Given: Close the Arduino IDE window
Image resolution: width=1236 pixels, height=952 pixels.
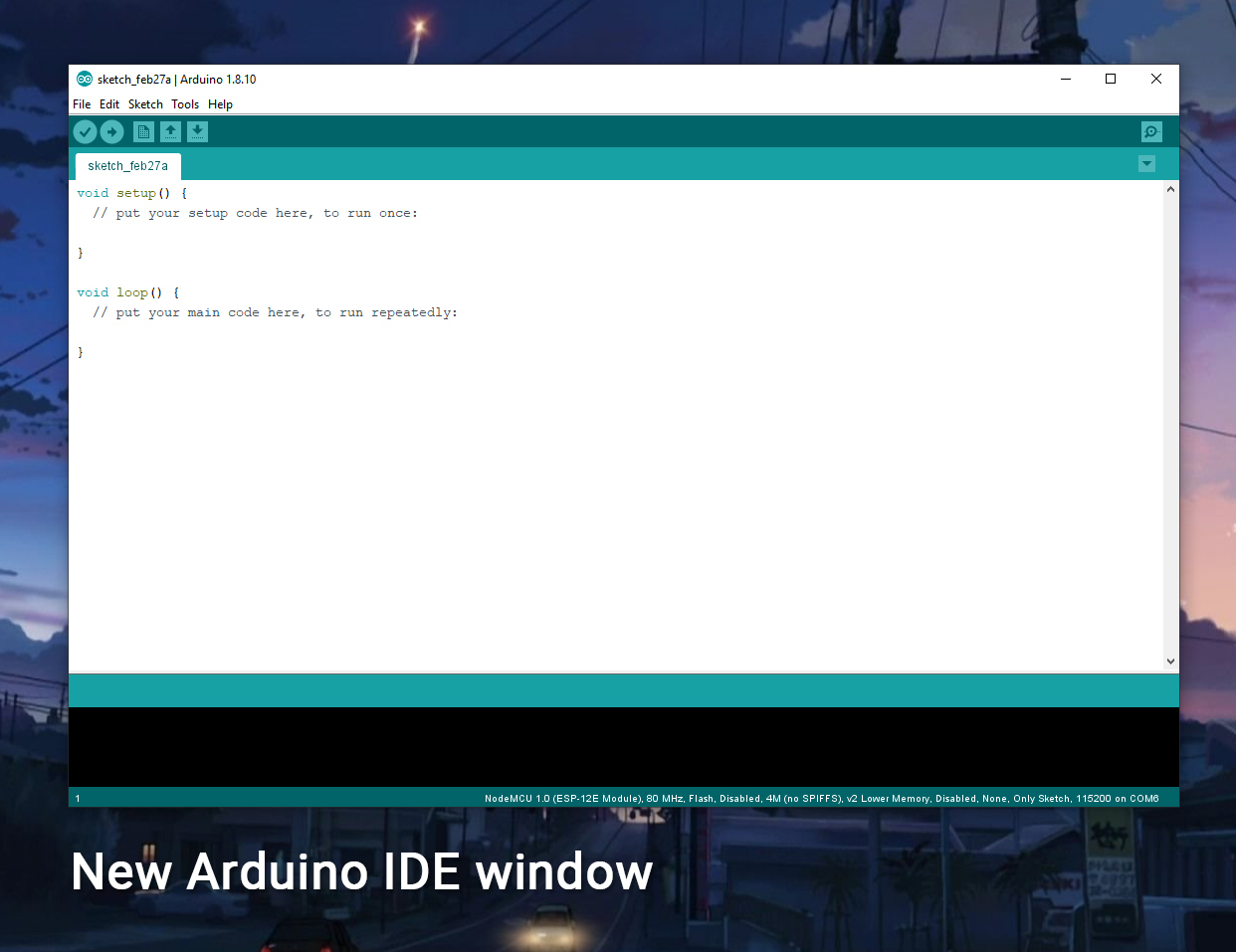Looking at the screenshot, I should pos(1156,79).
